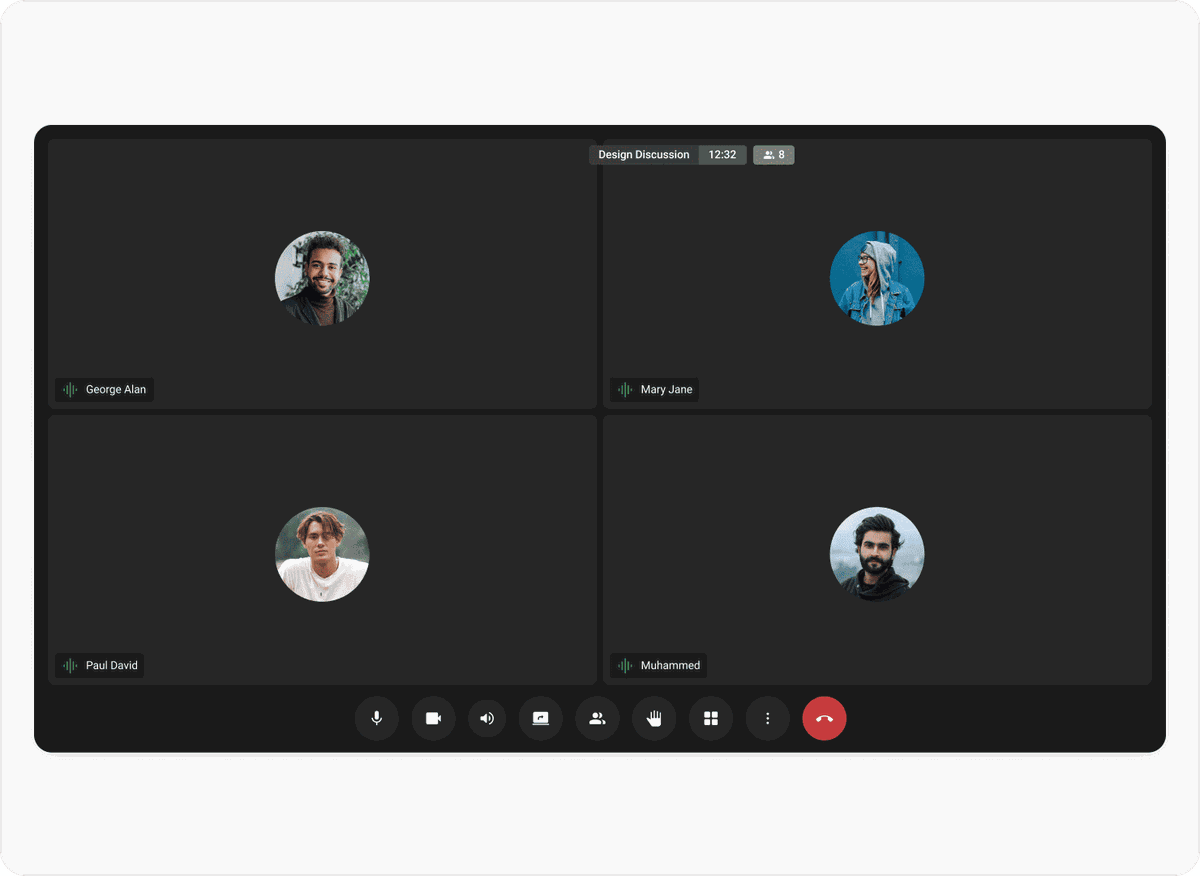Click Muhammed's audio wave icon
The image size is (1200, 876).
[x=625, y=666]
